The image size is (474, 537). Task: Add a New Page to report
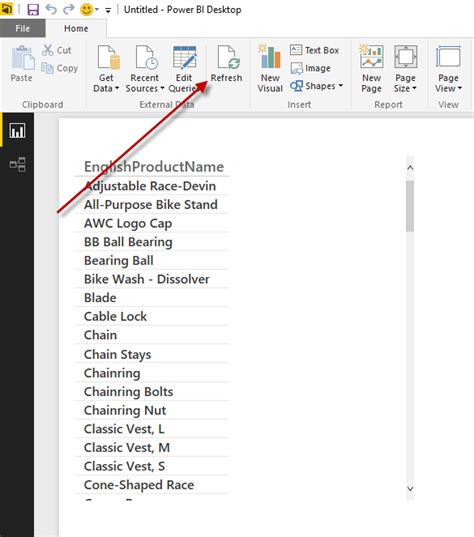(x=371, y=68)
